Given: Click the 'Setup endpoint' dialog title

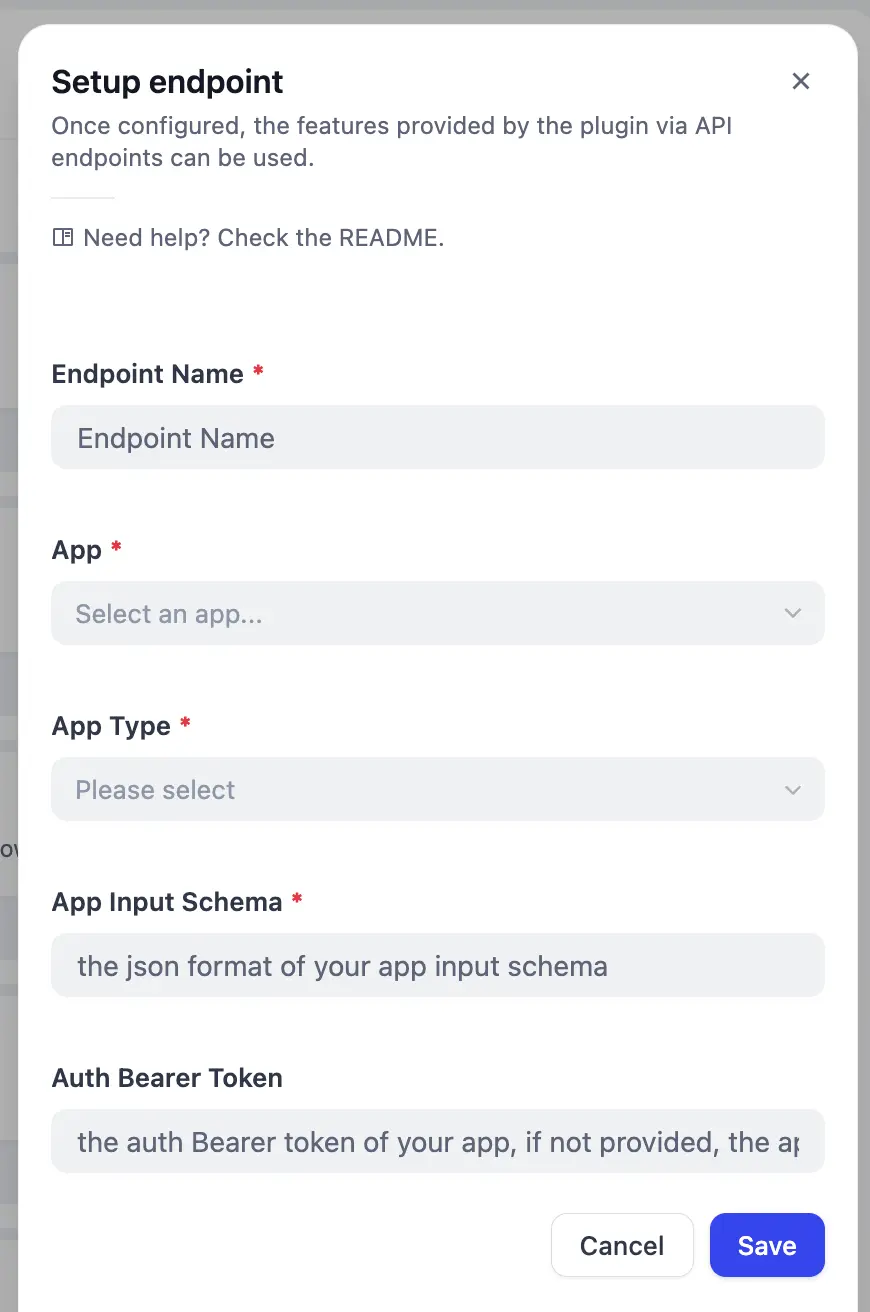Looking at the screenshot, I should 168,82.
